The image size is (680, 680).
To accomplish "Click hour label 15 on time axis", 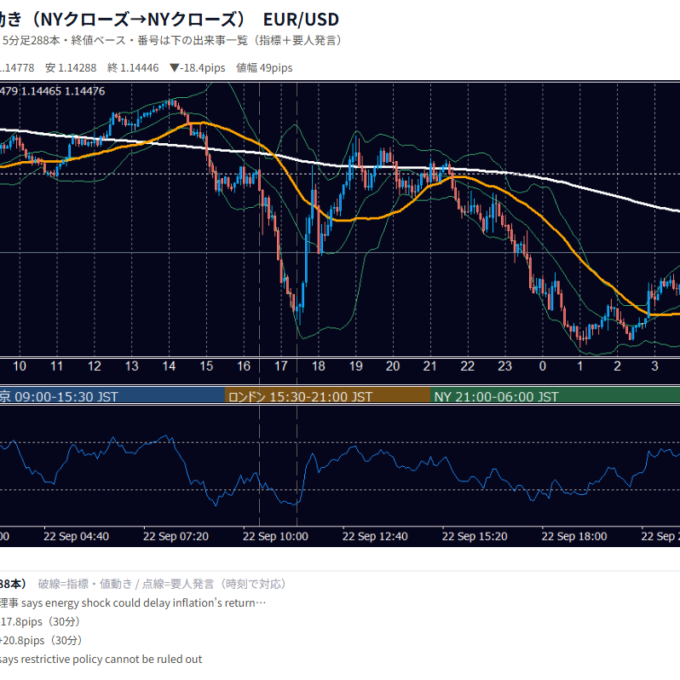I will (206, 366).
